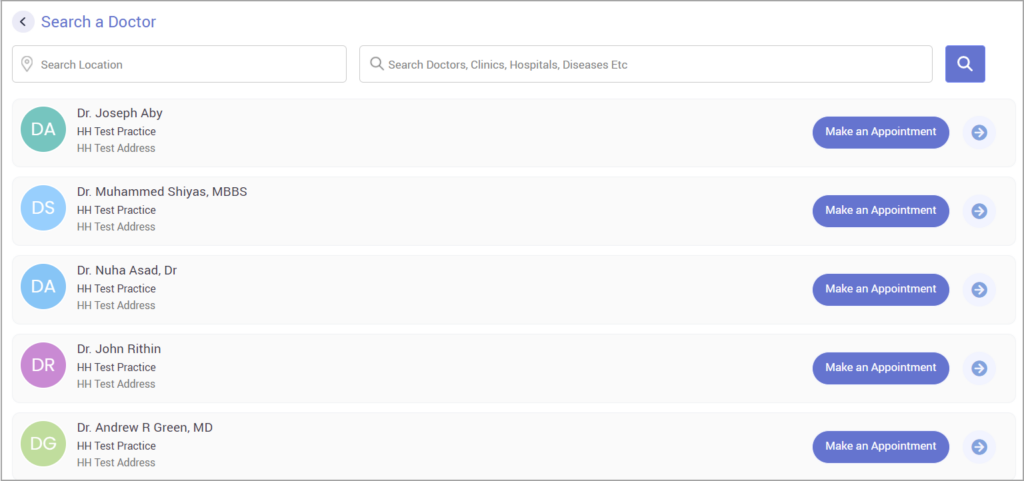
Task: Open details arrow for Dr. Andrew R Green
Action: (x=979, y=446)
